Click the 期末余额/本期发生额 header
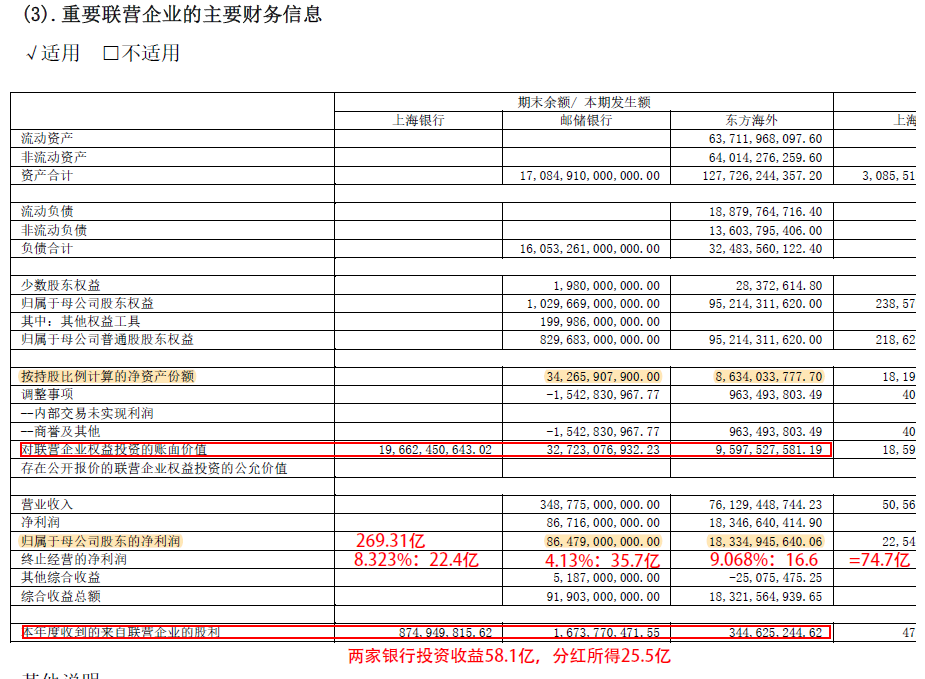 583,102
